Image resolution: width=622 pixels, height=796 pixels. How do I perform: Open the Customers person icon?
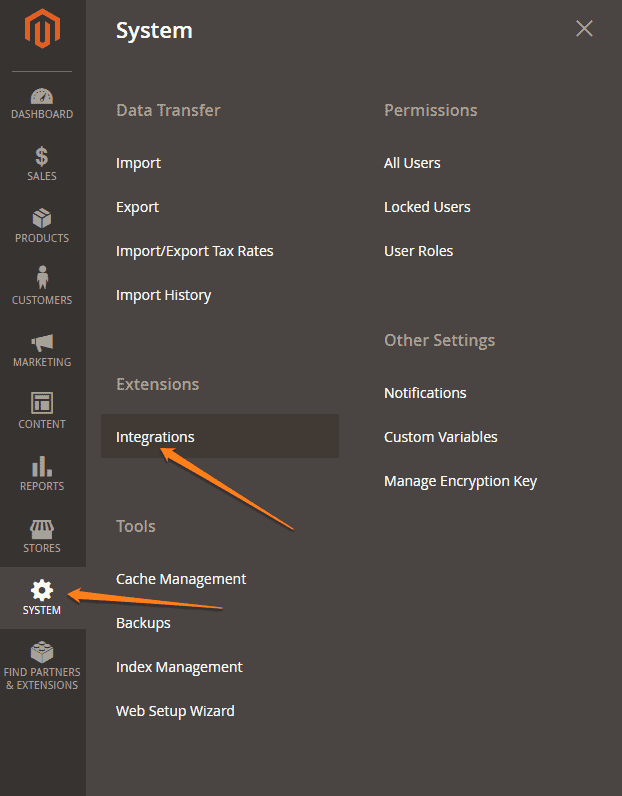click(42, 278)
